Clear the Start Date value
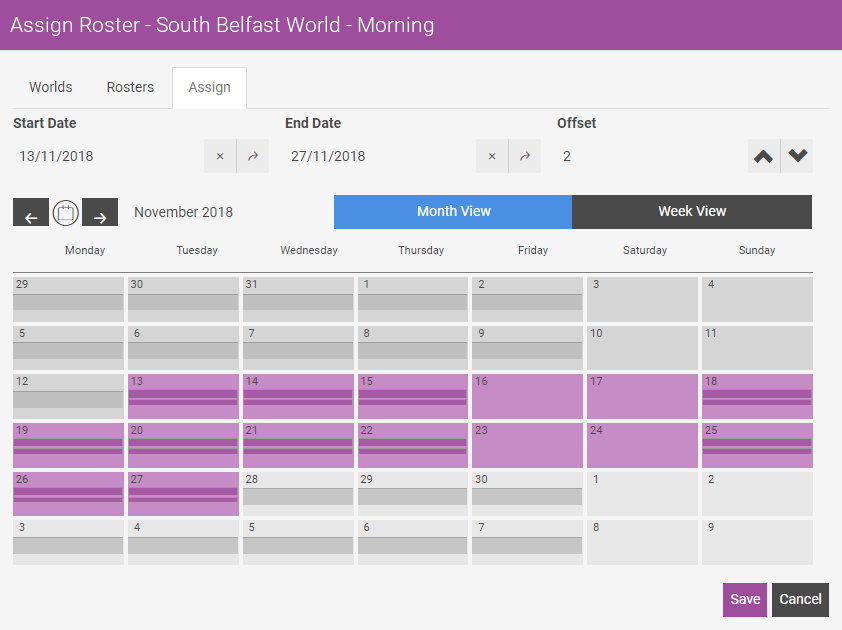The image size is (842, 630). pos(220,156)
